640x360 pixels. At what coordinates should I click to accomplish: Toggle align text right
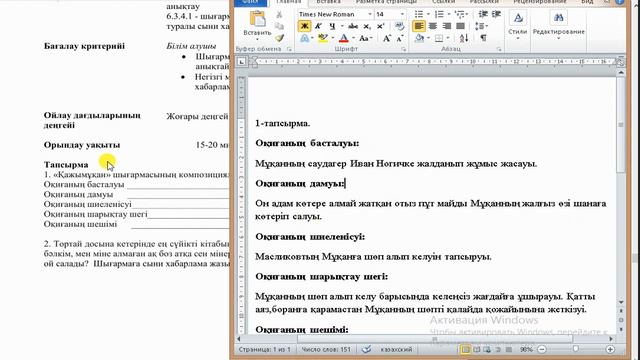pos(447,26)
